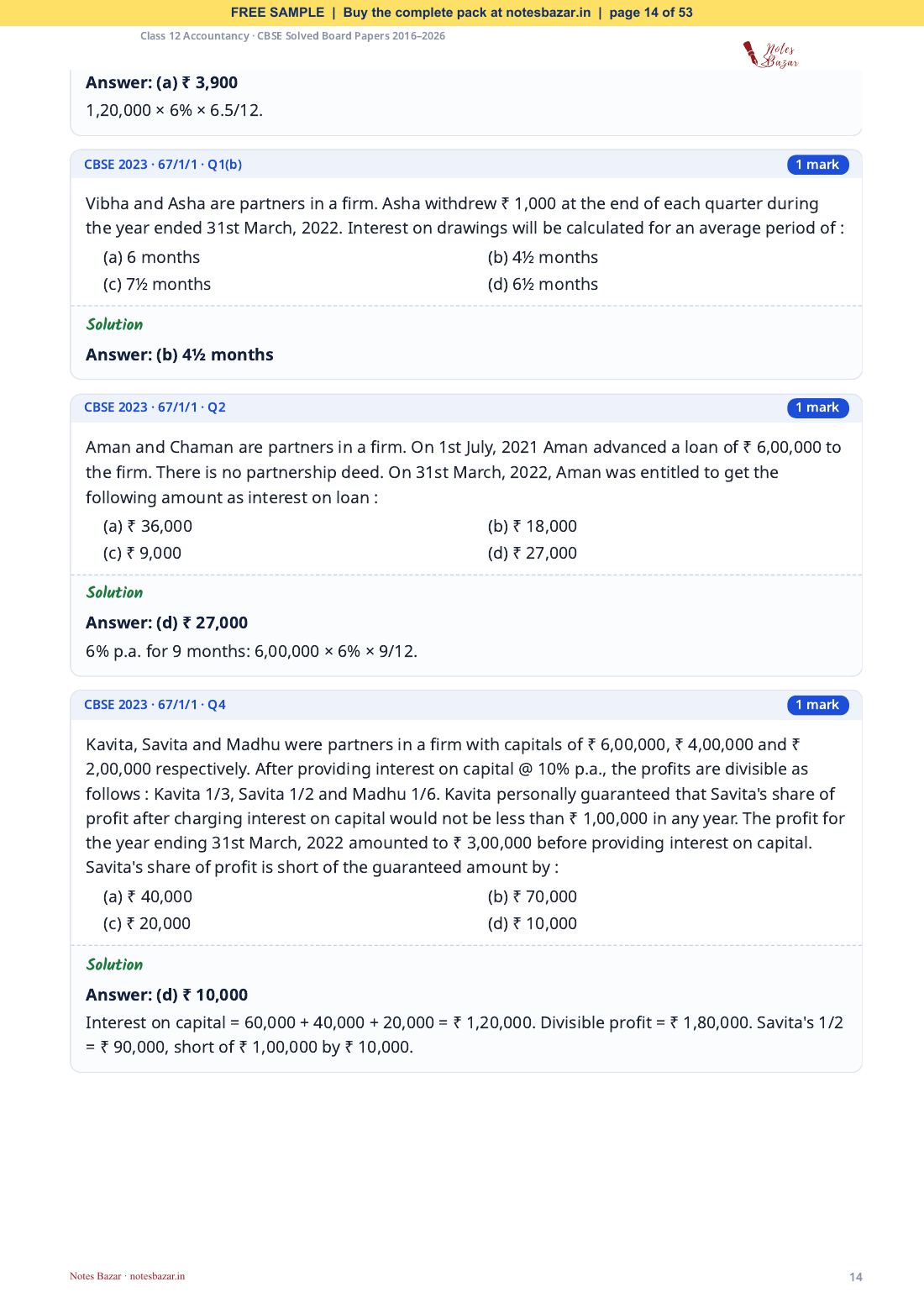Choose option (c) ₹ 9,000

pos(142,553)
